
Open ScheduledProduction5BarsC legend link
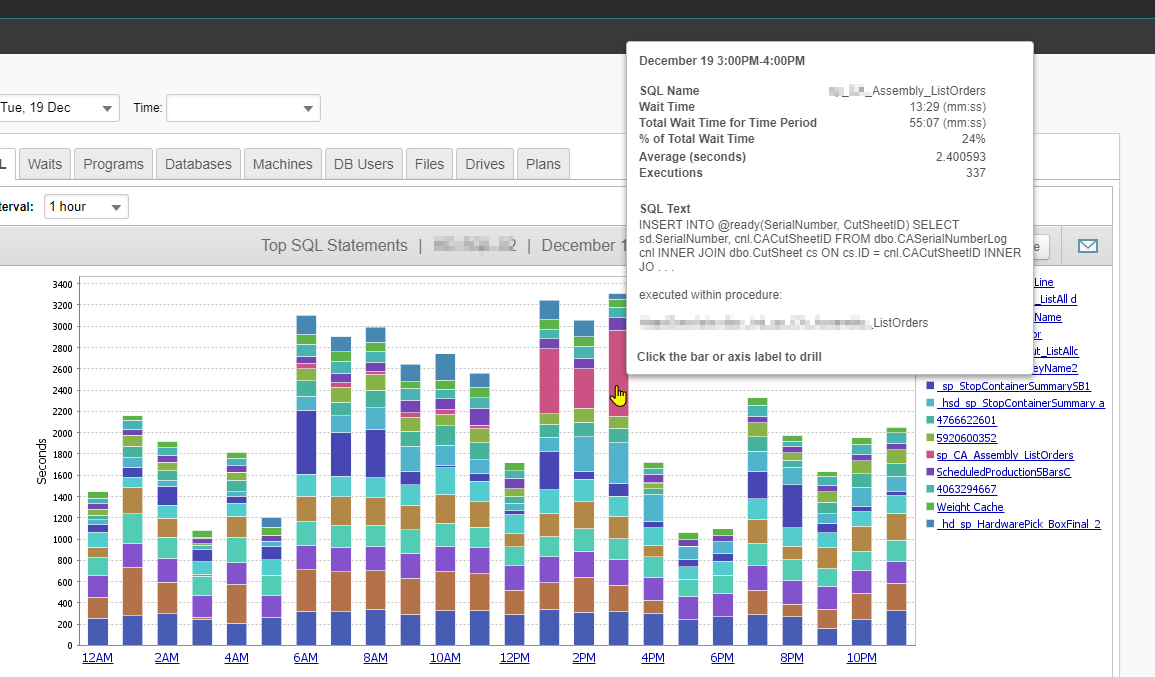click(1003, 472)
